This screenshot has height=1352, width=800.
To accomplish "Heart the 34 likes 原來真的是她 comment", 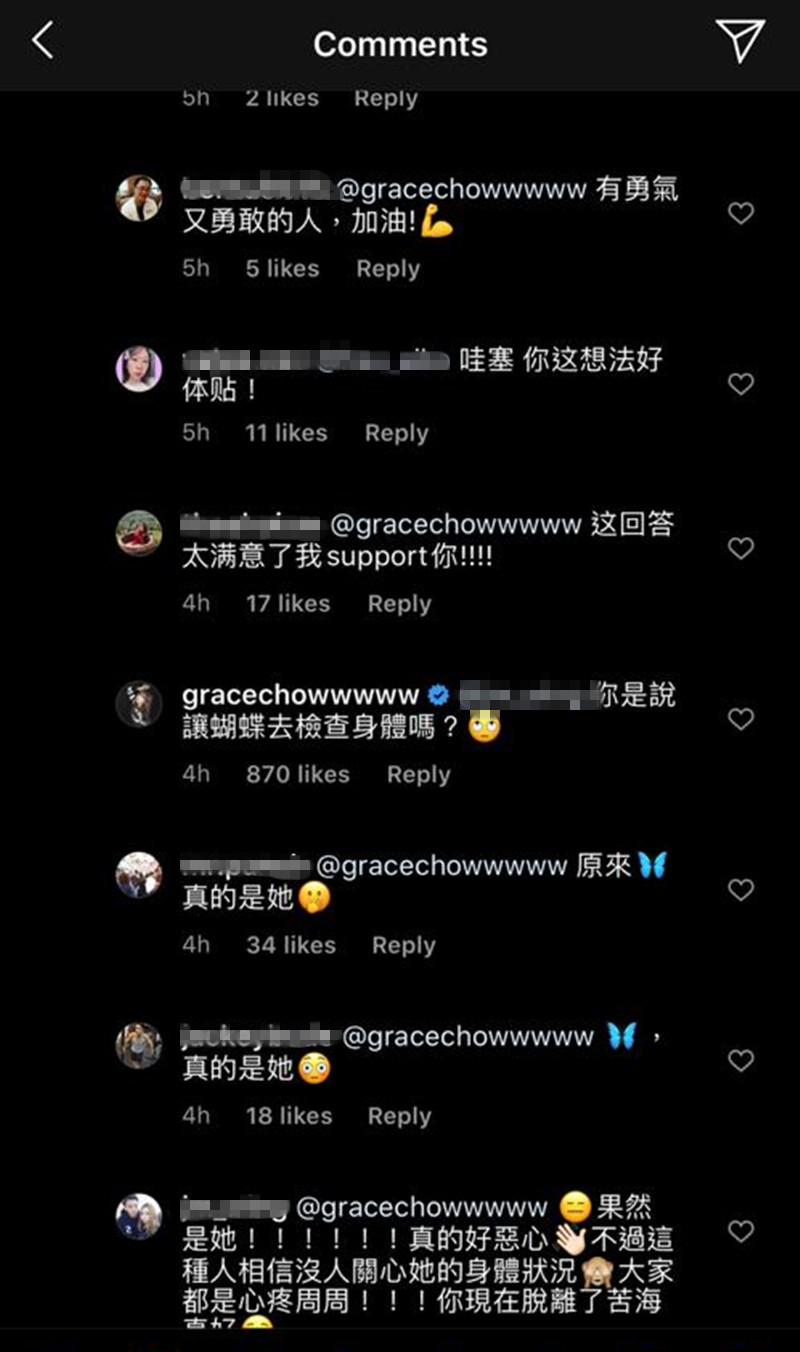I will coord(740,889).
